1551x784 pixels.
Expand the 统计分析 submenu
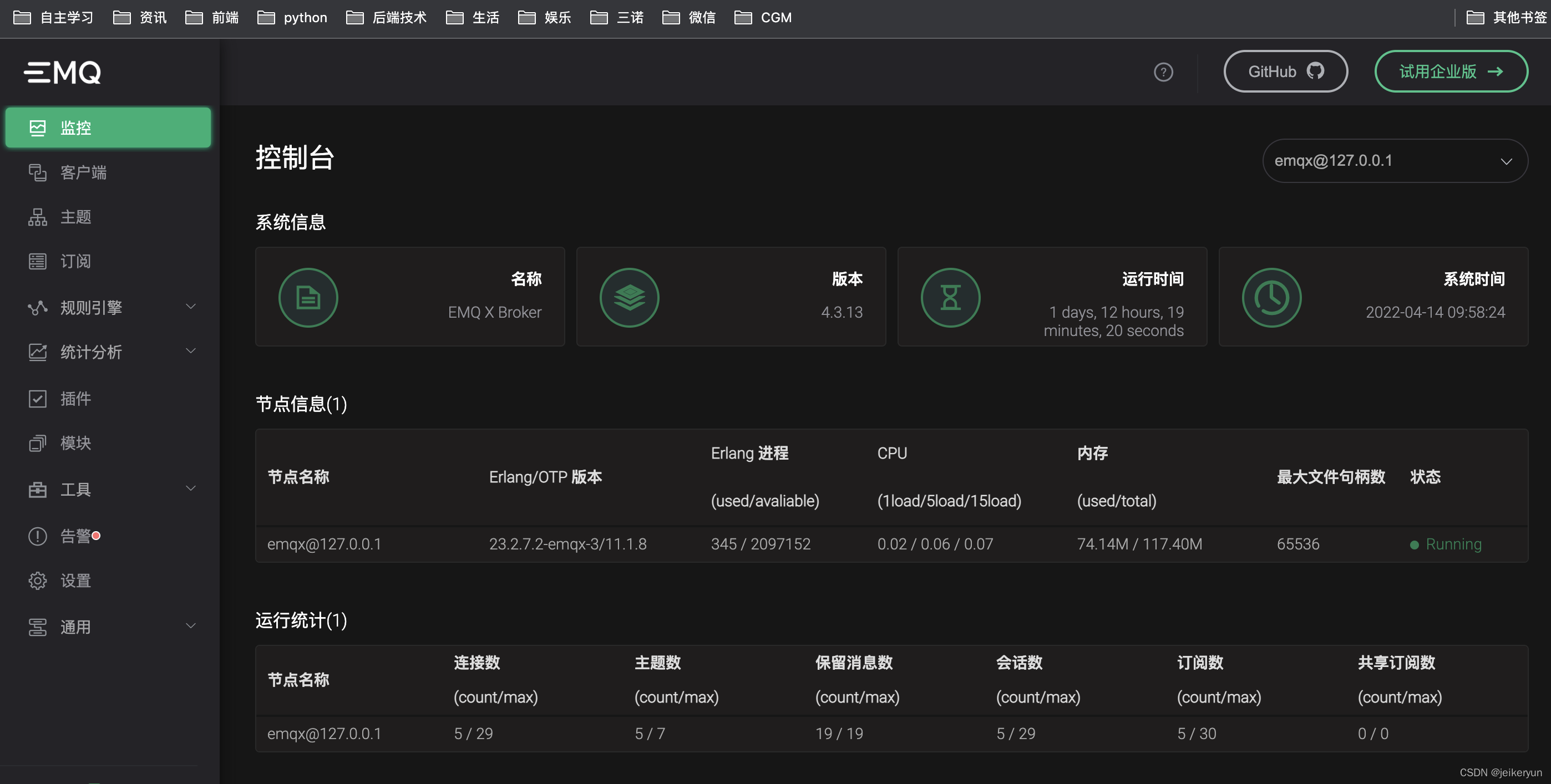pyautogui.click(x=108, y=352)
